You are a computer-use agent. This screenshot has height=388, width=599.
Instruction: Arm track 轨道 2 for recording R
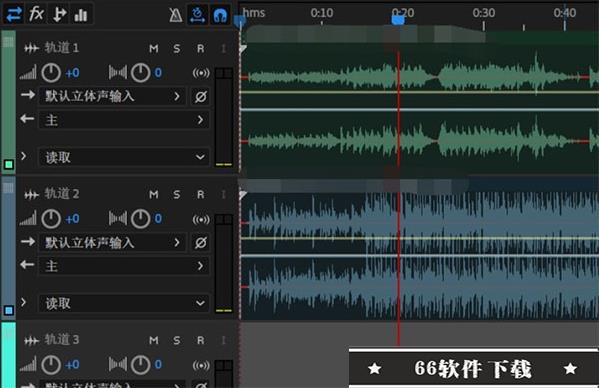click(201, 195)
